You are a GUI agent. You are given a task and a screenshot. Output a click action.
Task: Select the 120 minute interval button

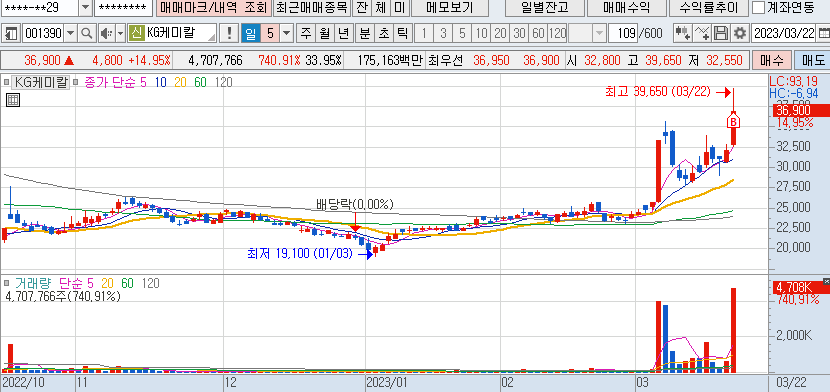tap(557, 33)
